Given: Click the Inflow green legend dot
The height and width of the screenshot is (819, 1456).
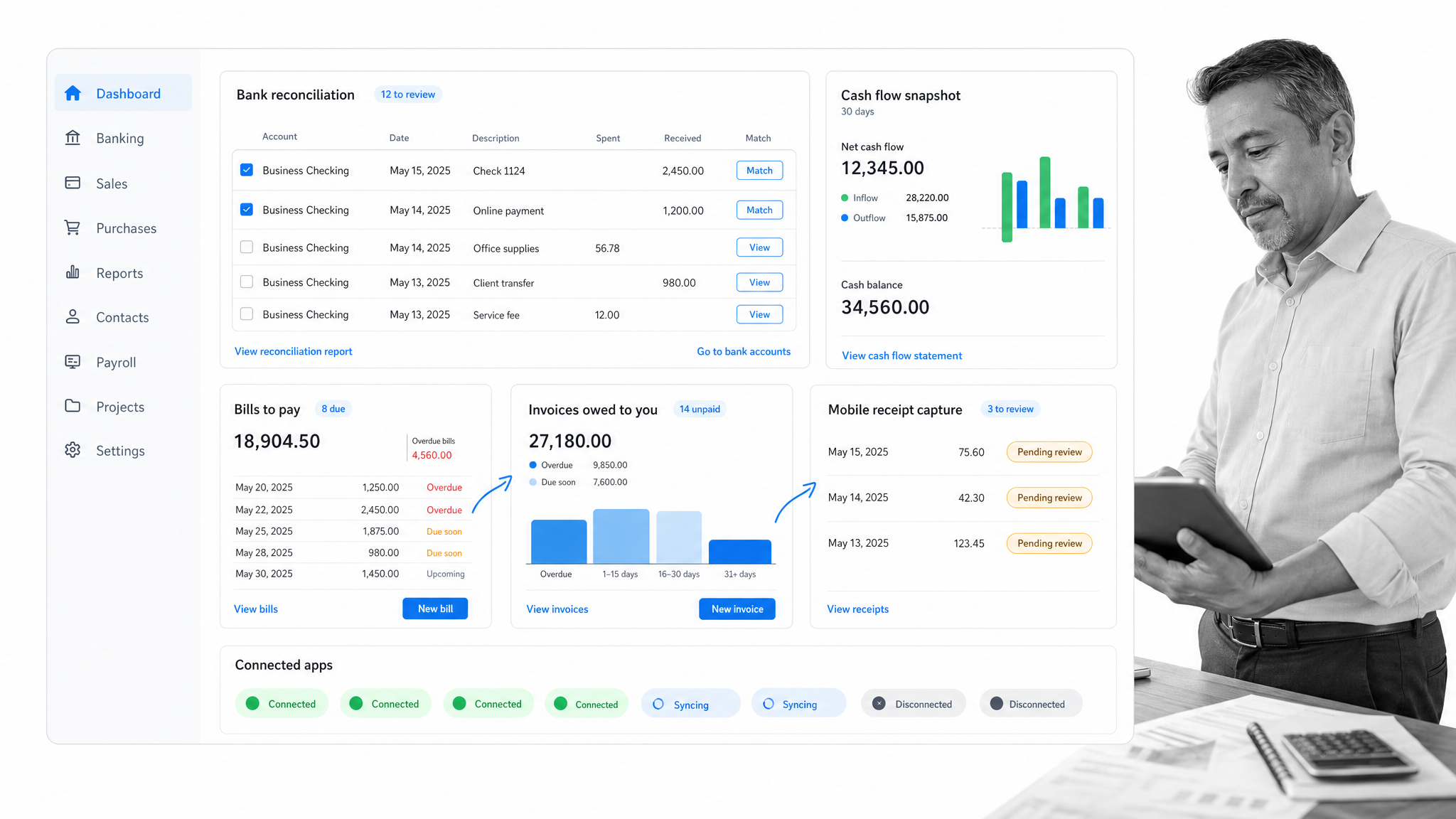Looking at the screenshot, I should pos(845,198).
